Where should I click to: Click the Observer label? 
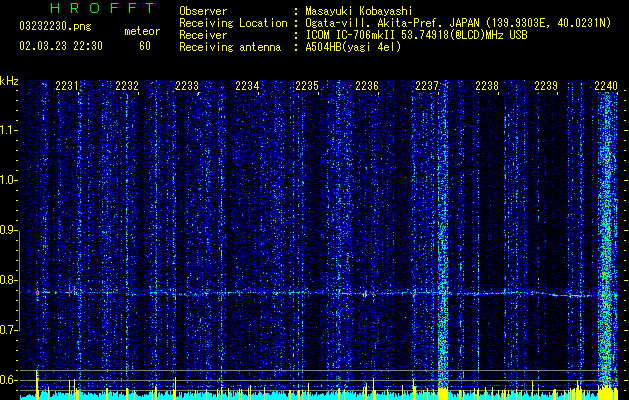203,11
